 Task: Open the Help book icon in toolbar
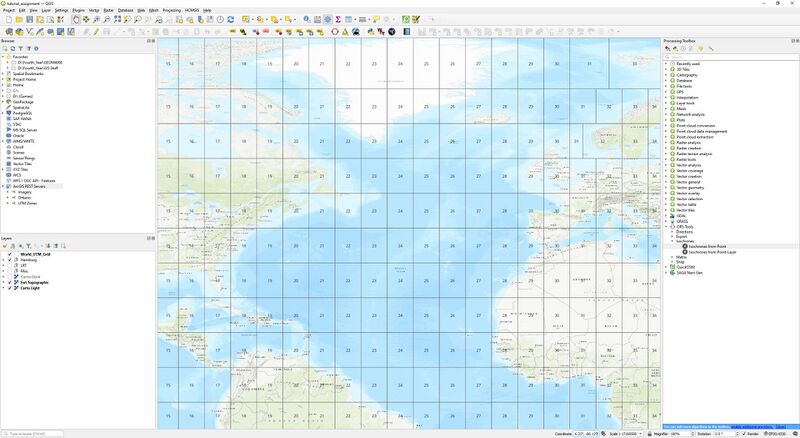[407, 32]
